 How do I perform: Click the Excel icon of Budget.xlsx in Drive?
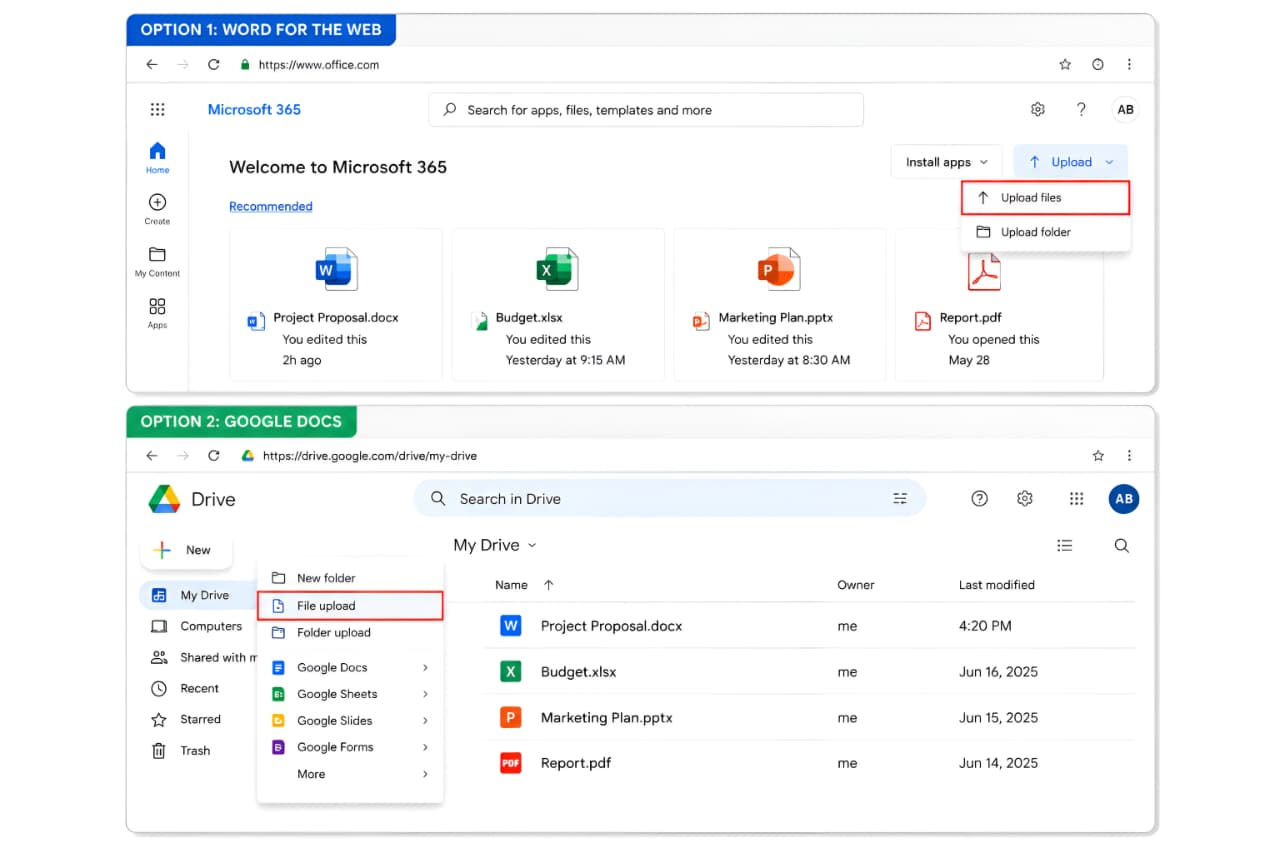tap(511, 671)
